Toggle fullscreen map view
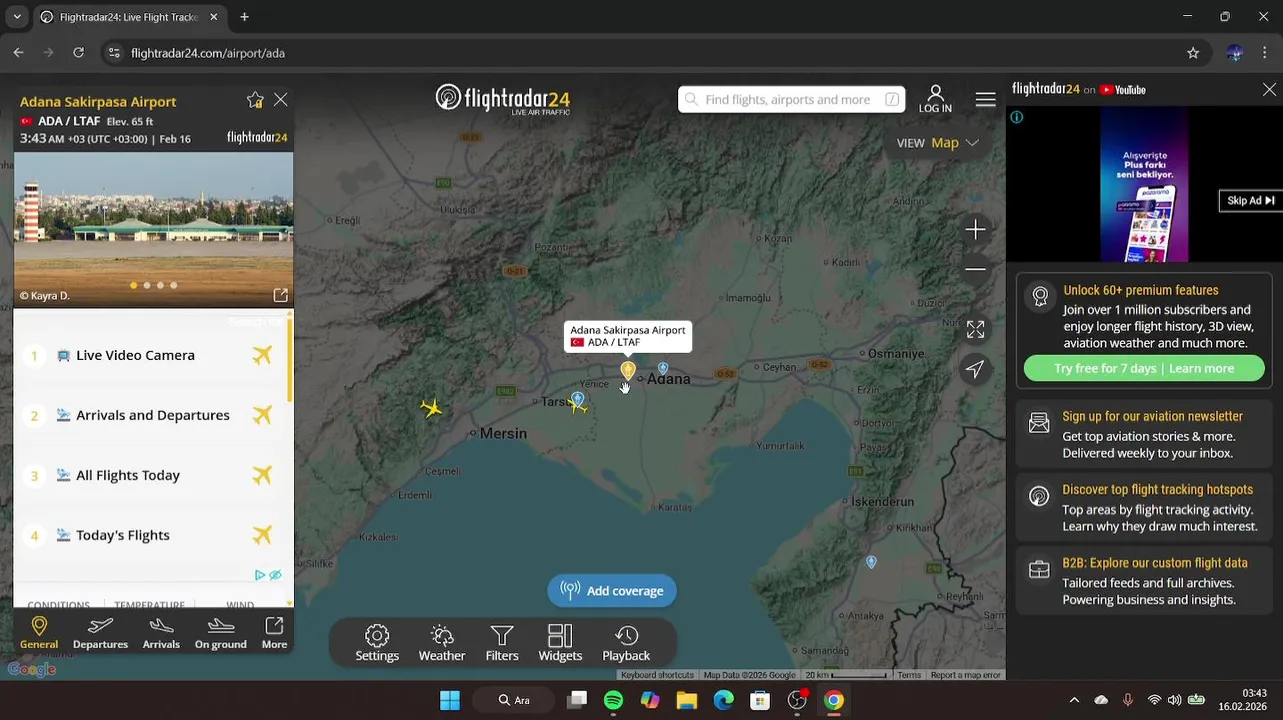Image resolution: width=1283 pixels, height=720 pixels. click(x=975, y=329)
